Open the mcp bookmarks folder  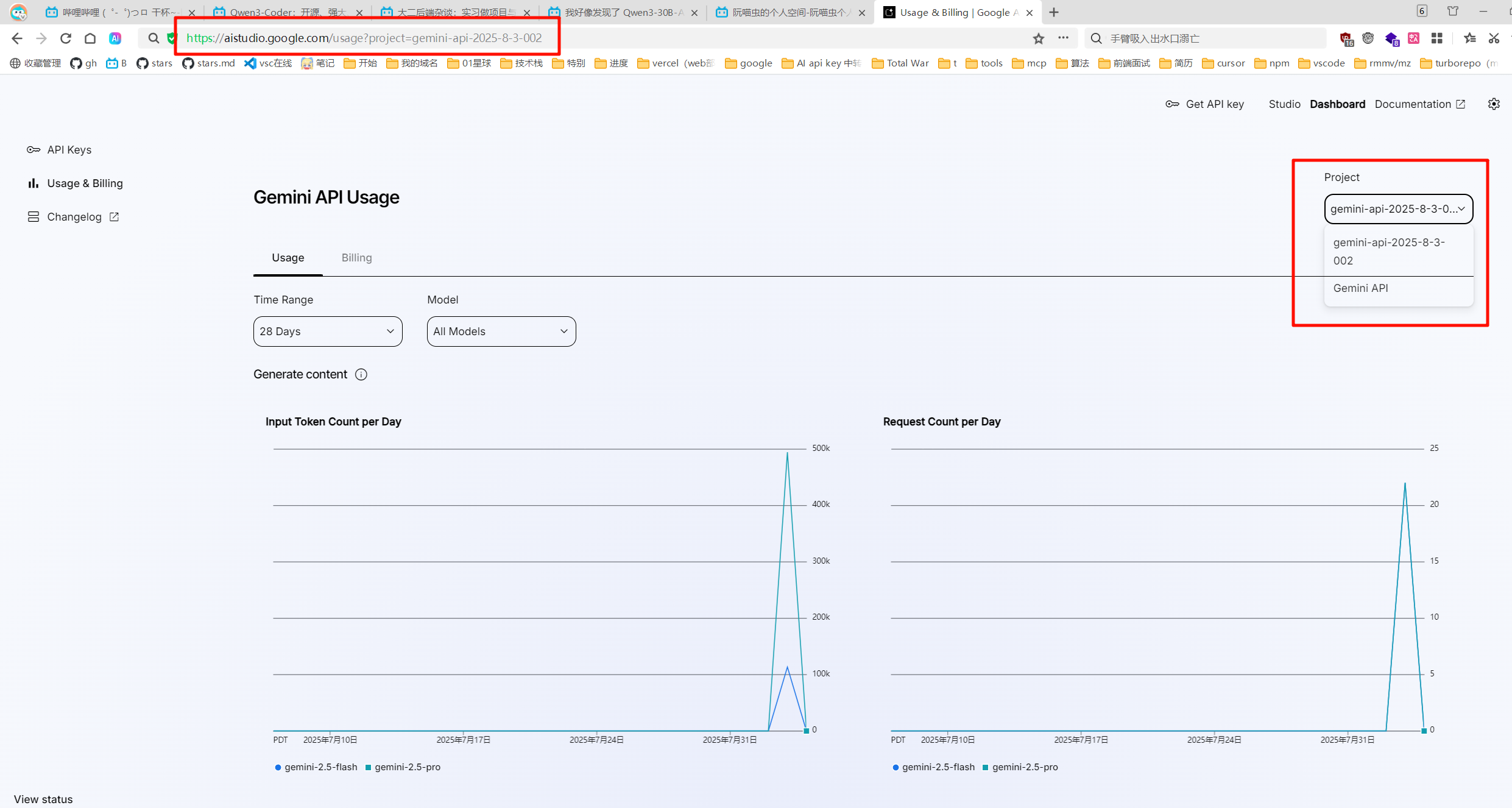1029,63
